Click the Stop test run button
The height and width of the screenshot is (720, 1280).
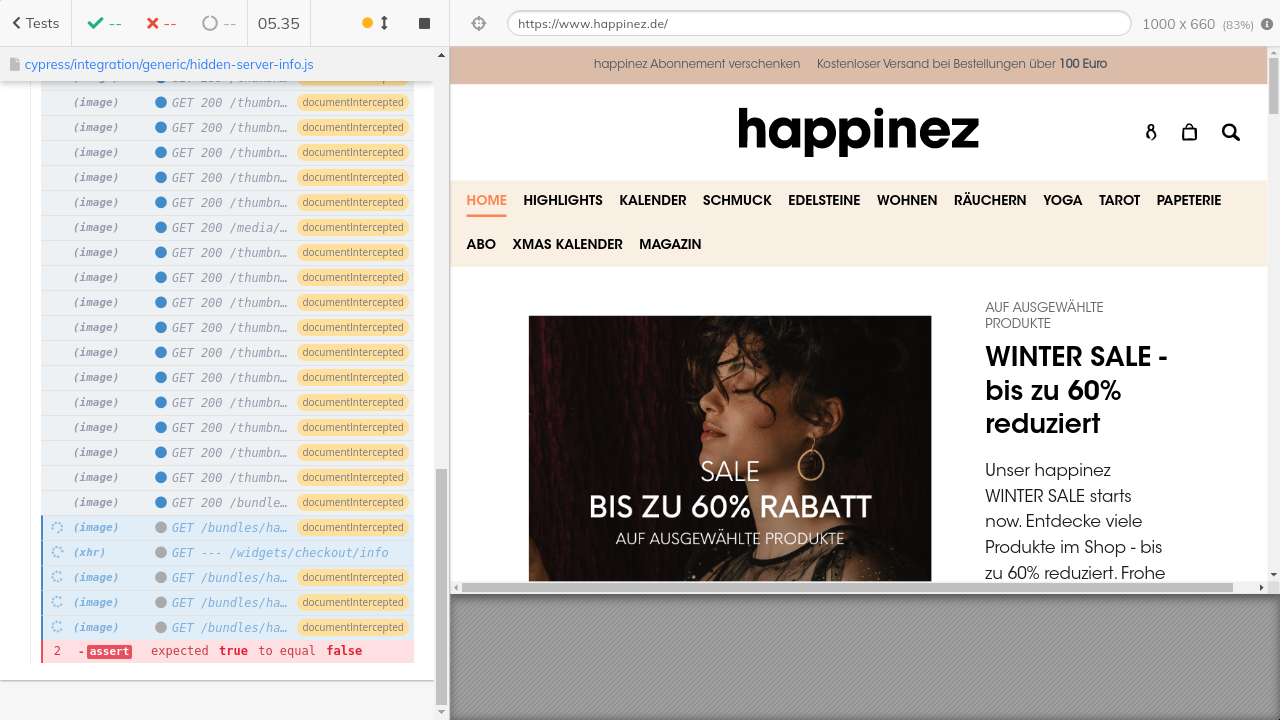click(x=424, y=23)
